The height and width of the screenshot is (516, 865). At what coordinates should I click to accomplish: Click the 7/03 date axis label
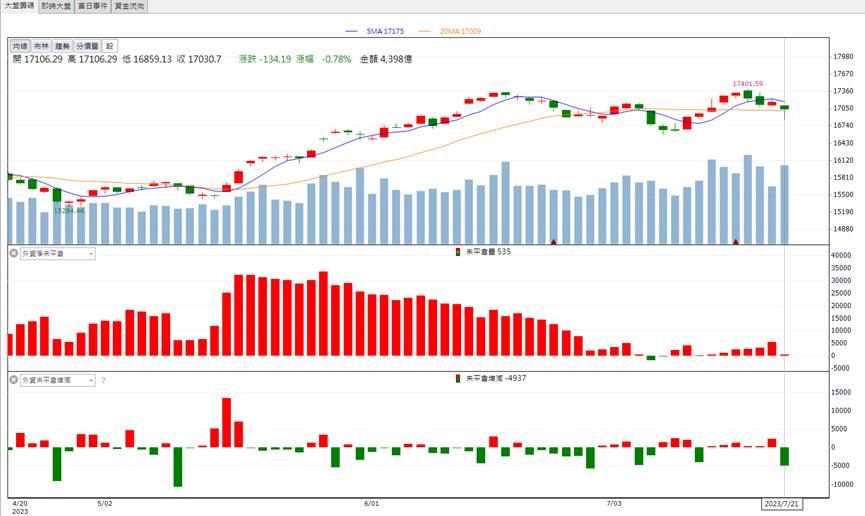tap(613, 504)
